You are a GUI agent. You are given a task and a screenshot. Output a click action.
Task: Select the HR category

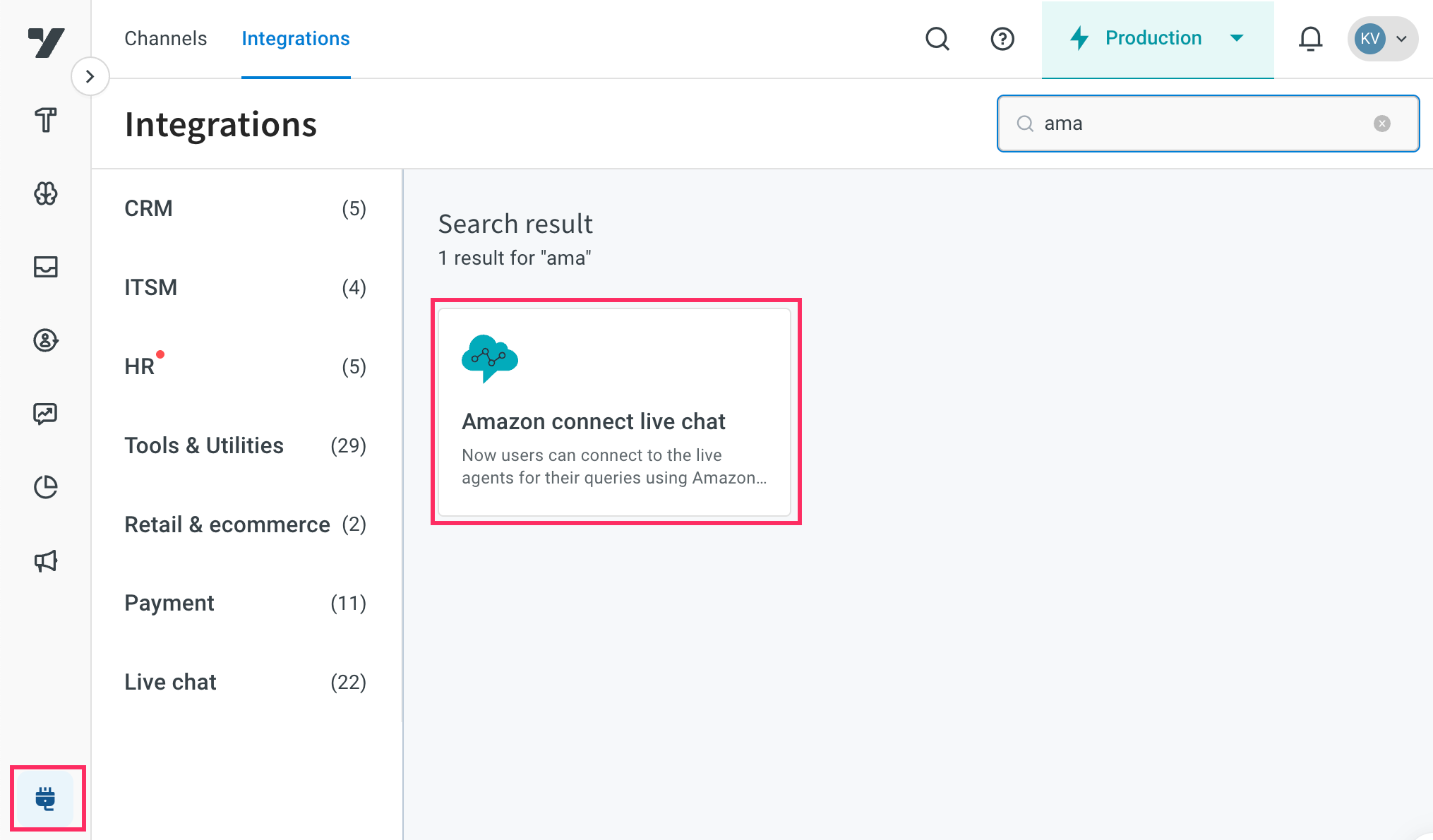(246, 366)
